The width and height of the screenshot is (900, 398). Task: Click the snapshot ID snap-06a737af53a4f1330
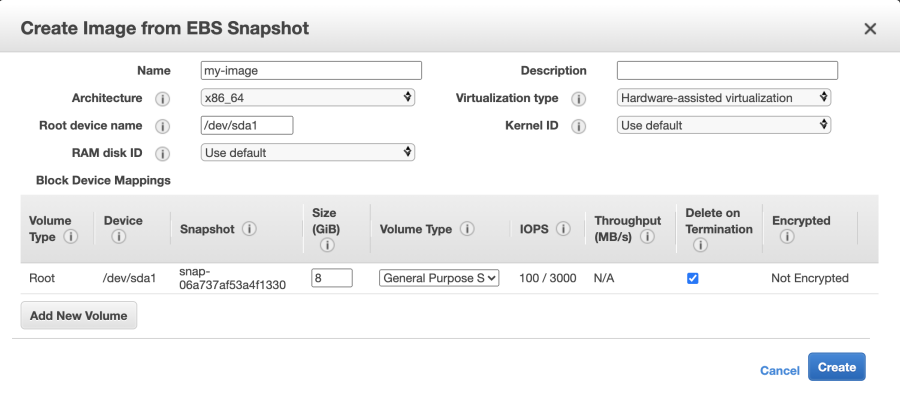[232, 278]
